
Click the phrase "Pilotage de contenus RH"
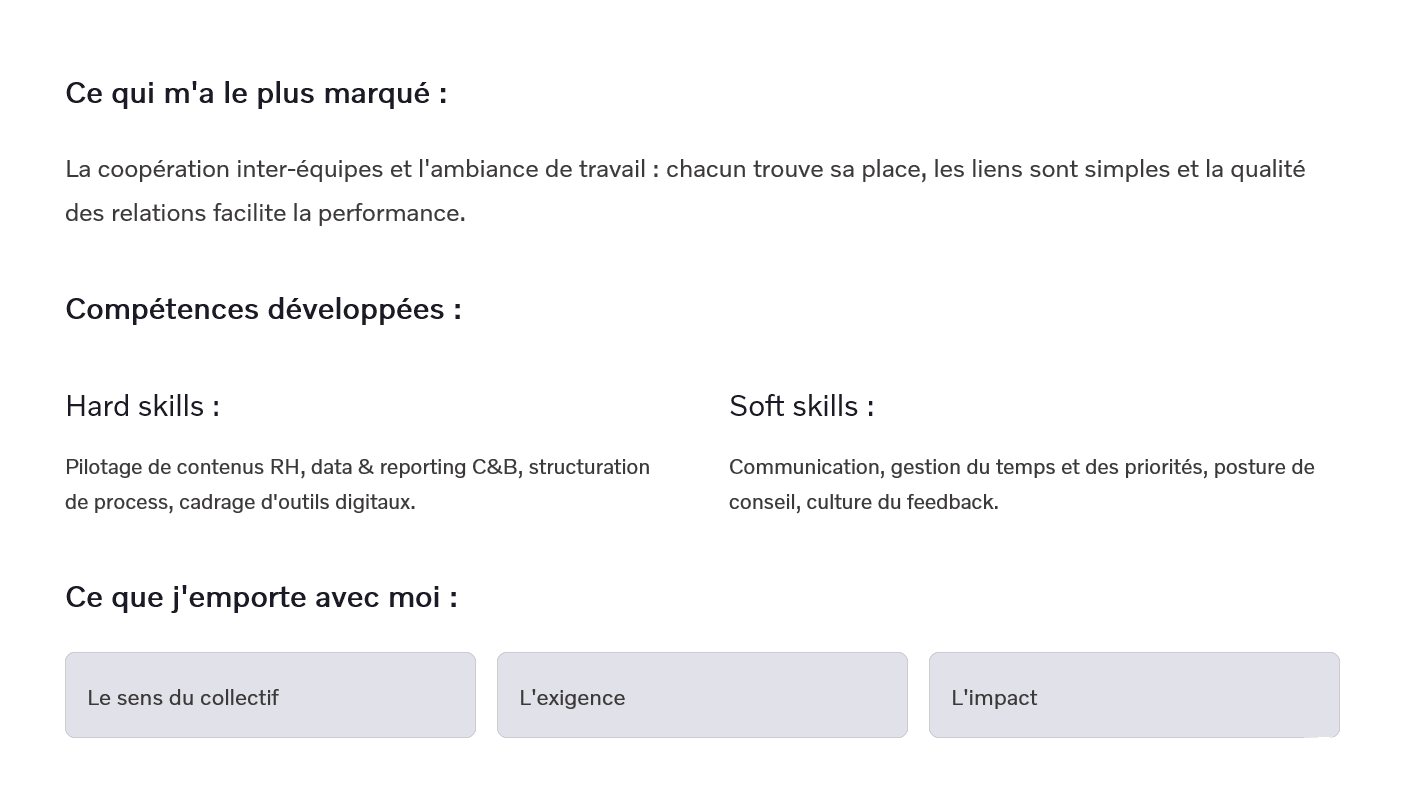pos(183,467)
